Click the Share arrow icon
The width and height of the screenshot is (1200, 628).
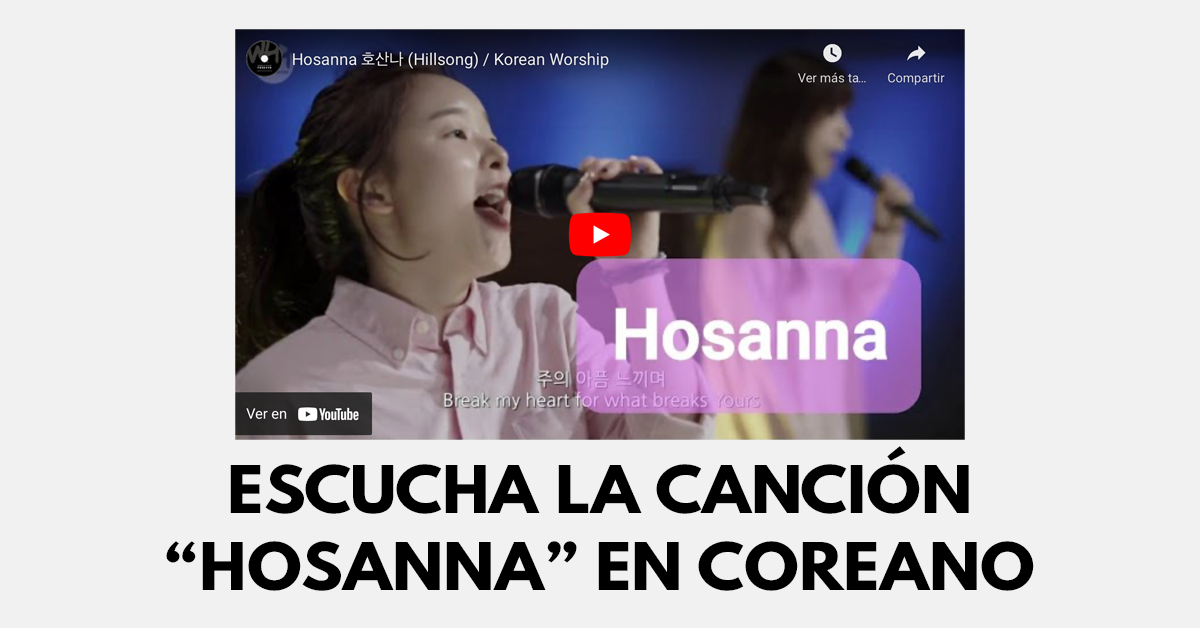(916, 53)
